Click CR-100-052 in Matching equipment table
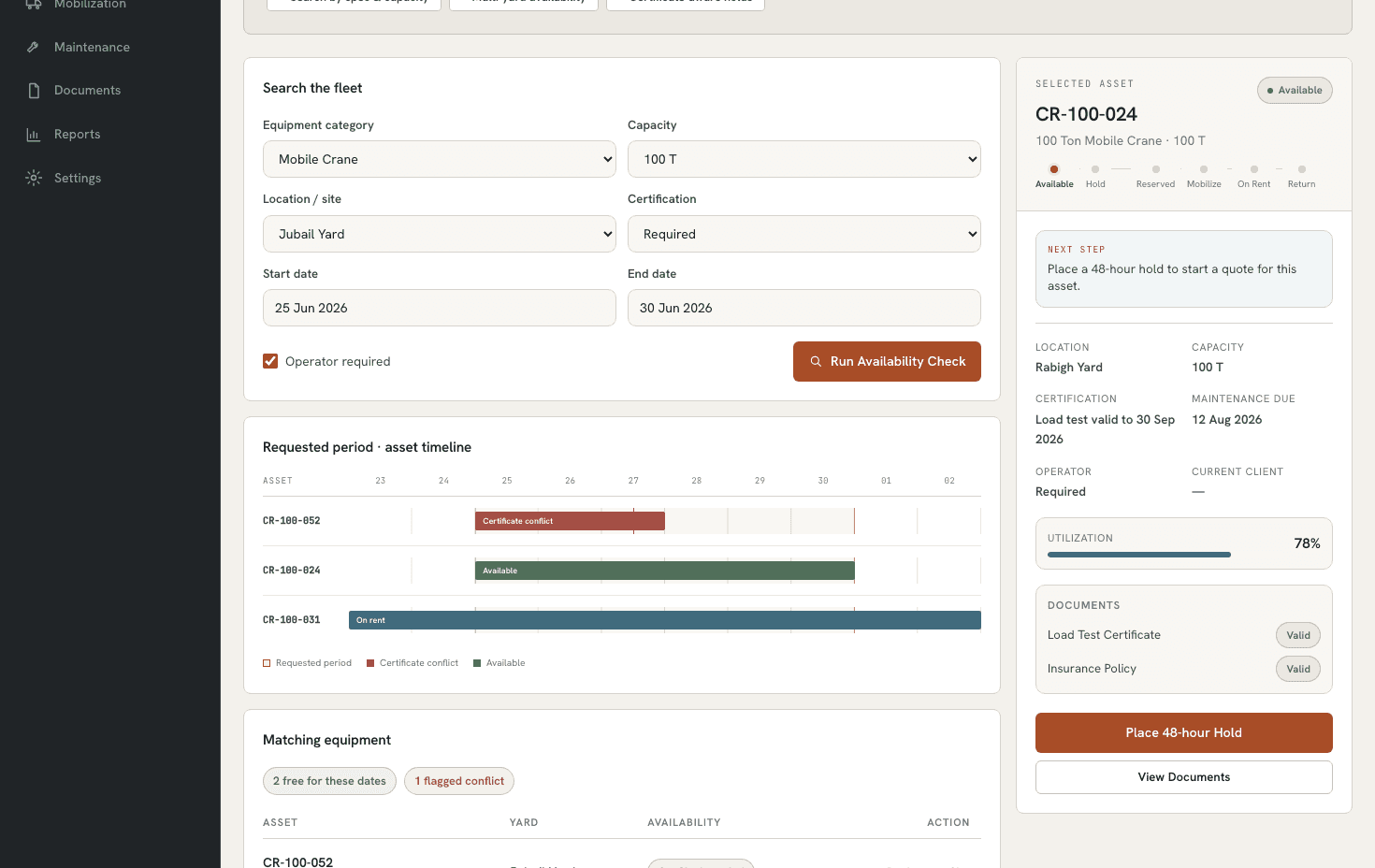1375x868 pixels. 297,861
